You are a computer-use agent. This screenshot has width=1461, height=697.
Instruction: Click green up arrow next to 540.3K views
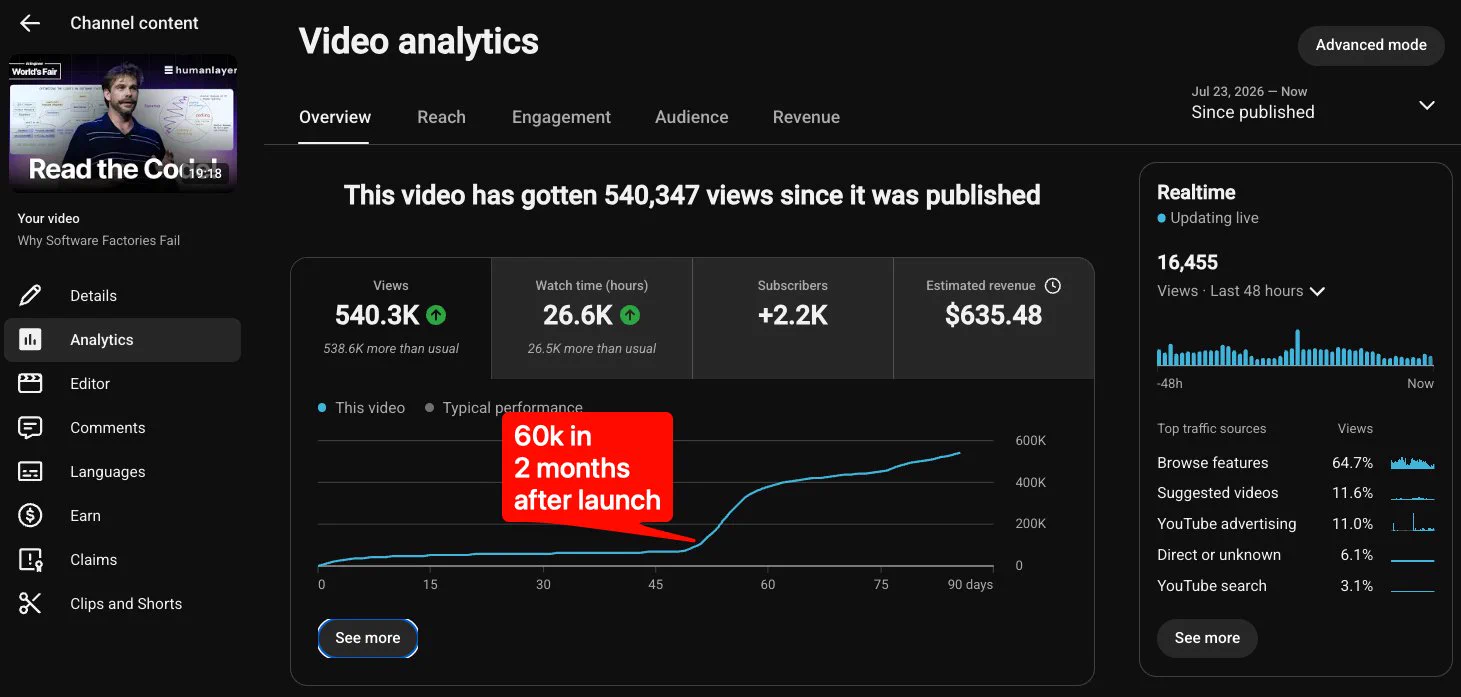click(436, 315)
